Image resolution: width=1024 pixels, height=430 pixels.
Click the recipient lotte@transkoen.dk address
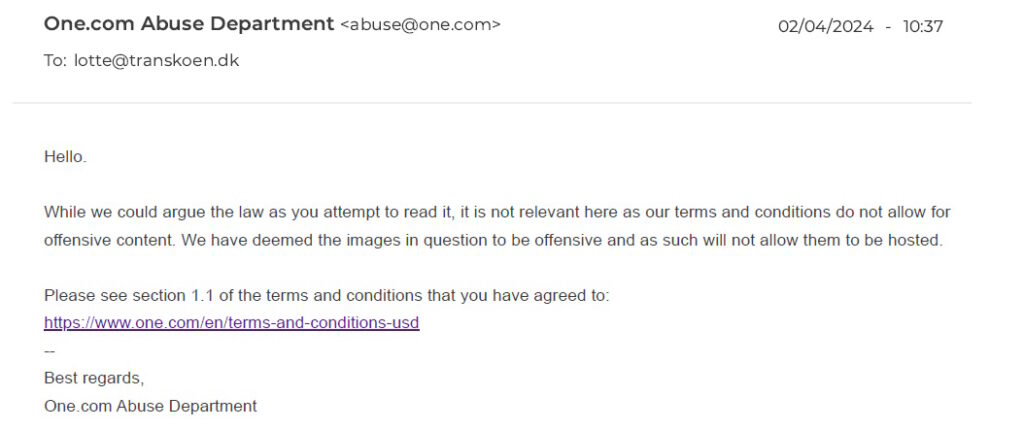(157, 61)
